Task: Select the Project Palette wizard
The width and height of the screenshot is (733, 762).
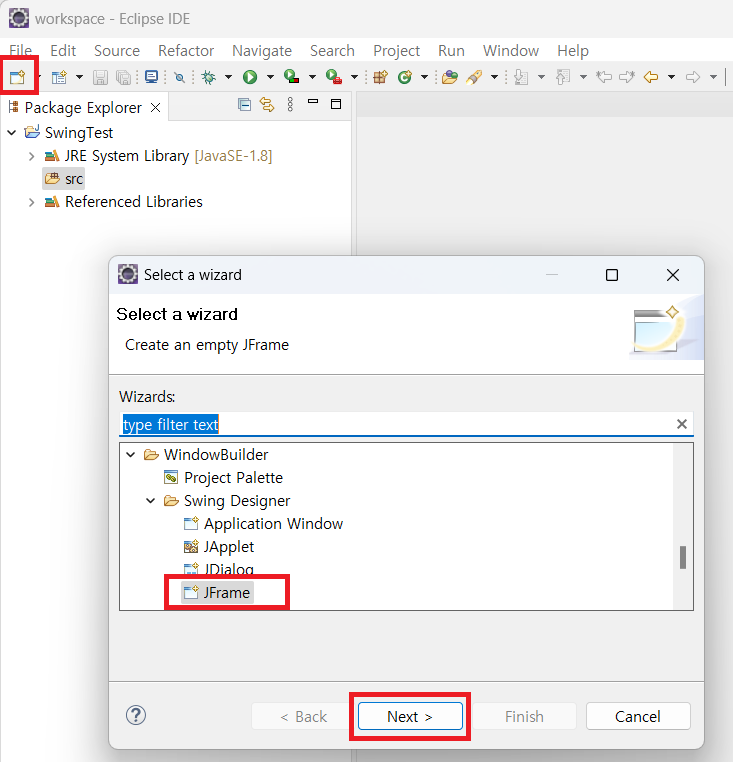Action: click(x=223, y=478)
